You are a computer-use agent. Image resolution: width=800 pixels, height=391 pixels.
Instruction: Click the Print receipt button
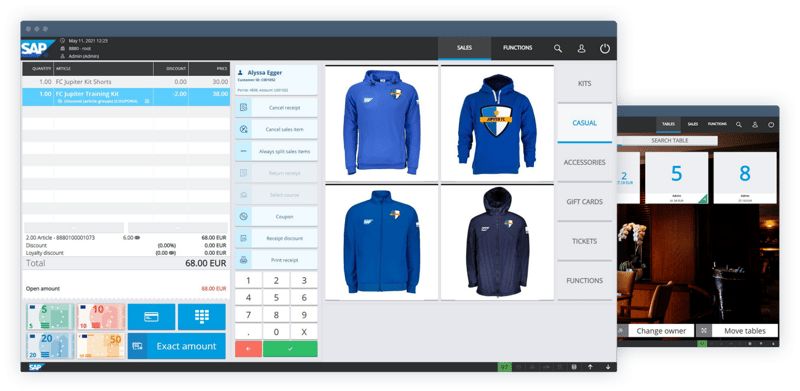[276, 260]
